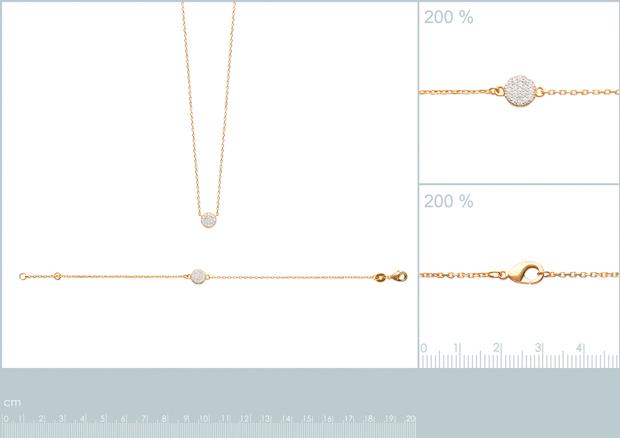Click the 0 mark on the bottom ruler
The image size is (620, 438).
pos(5,419)
